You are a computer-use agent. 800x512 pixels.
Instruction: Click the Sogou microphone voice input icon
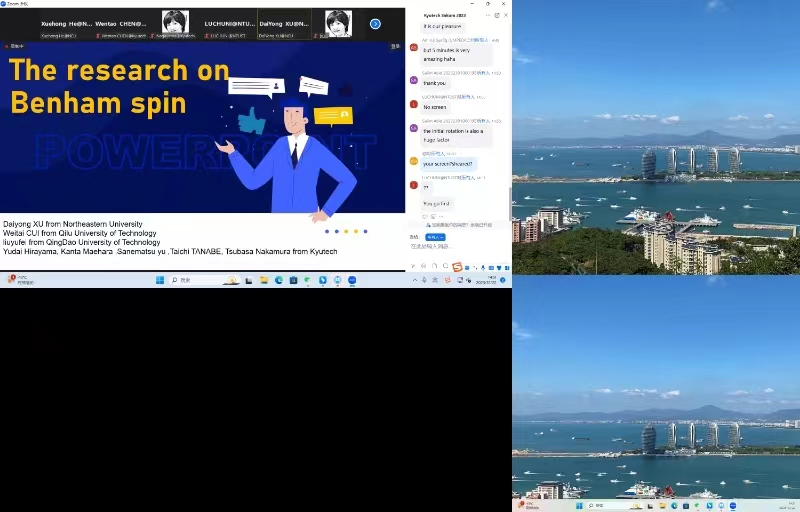click(x=483, y=268)
